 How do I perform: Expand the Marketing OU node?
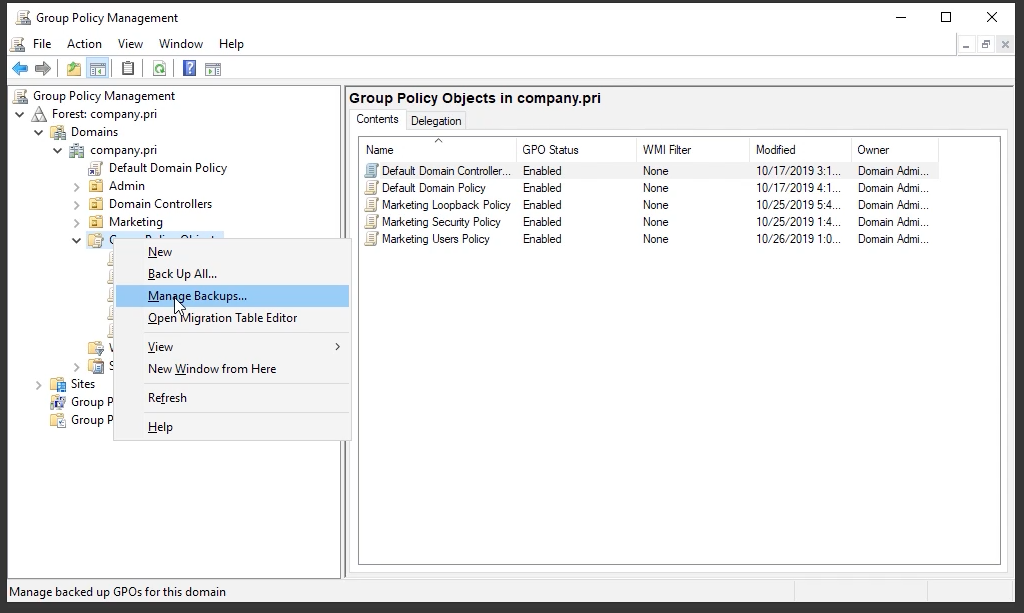[77, 222]
